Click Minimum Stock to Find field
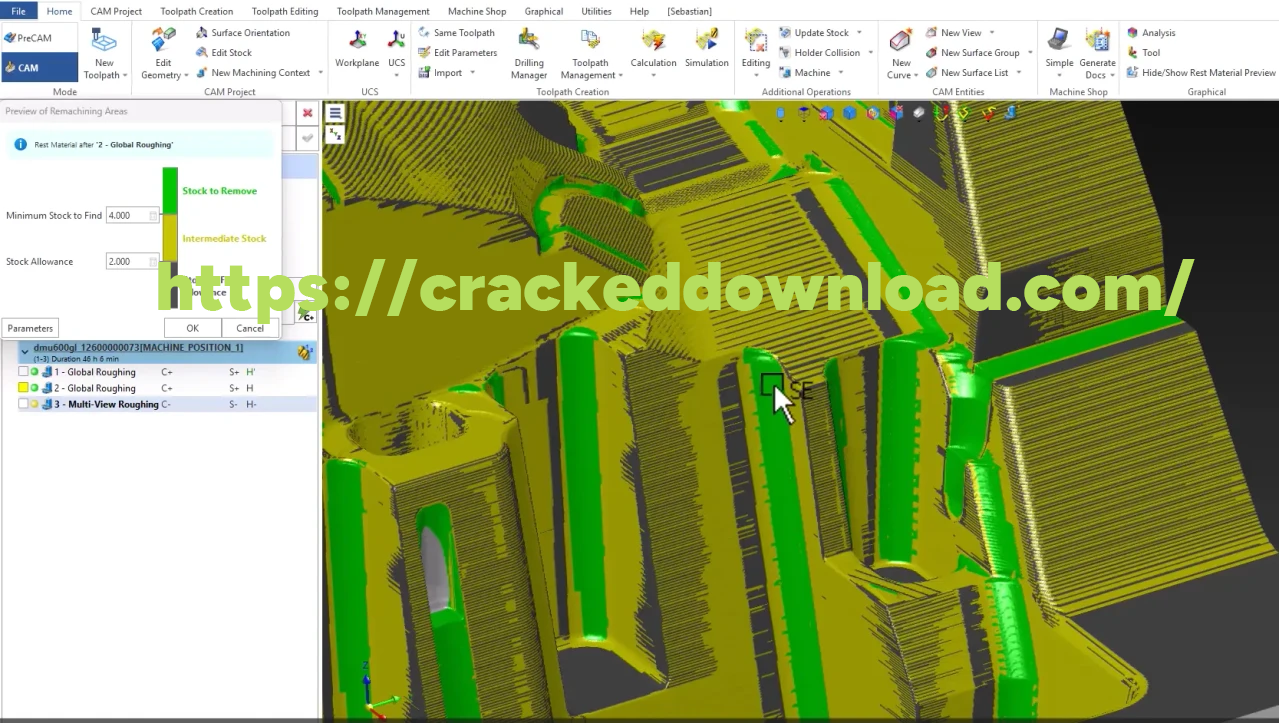Screen dimensions: 1279x723 tap(132, 215)
